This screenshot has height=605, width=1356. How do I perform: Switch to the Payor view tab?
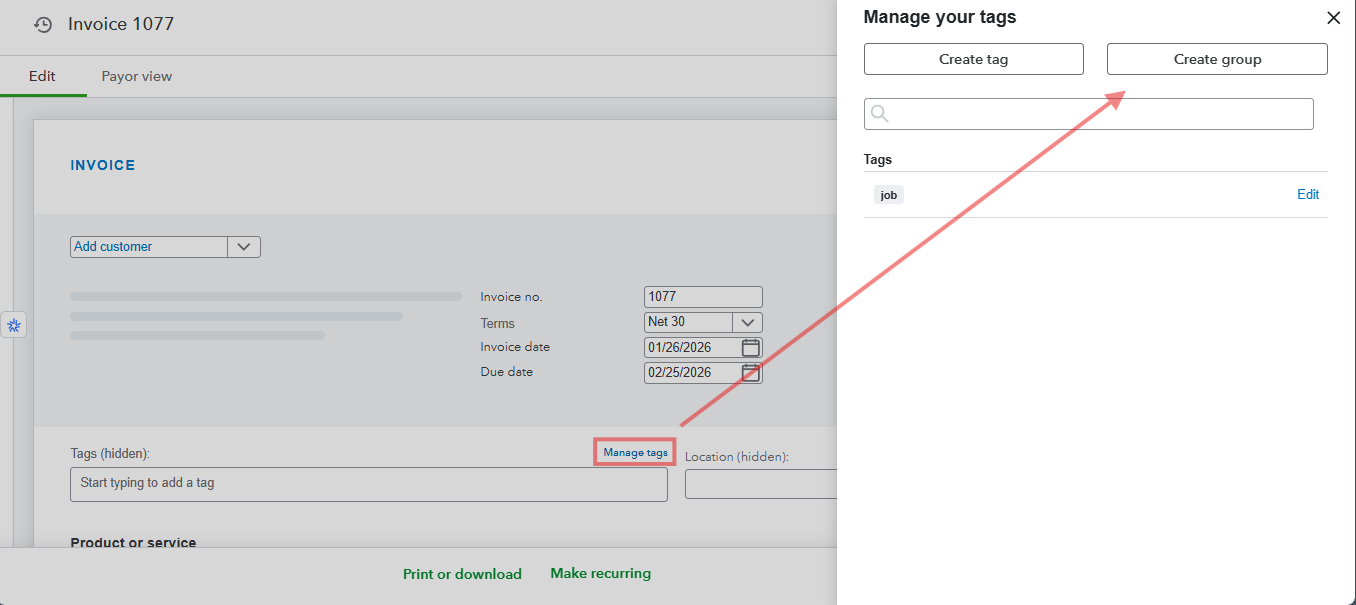point(137,76)
